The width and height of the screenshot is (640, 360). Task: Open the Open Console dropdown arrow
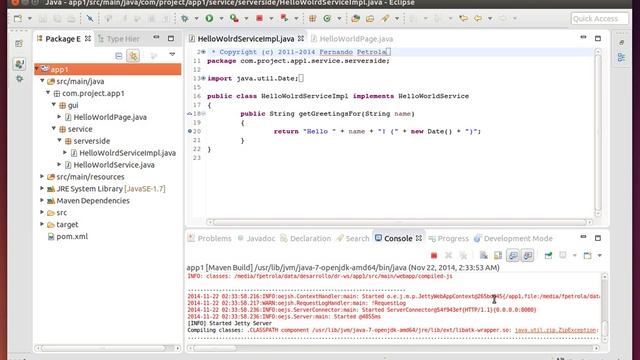pos(599,256)
